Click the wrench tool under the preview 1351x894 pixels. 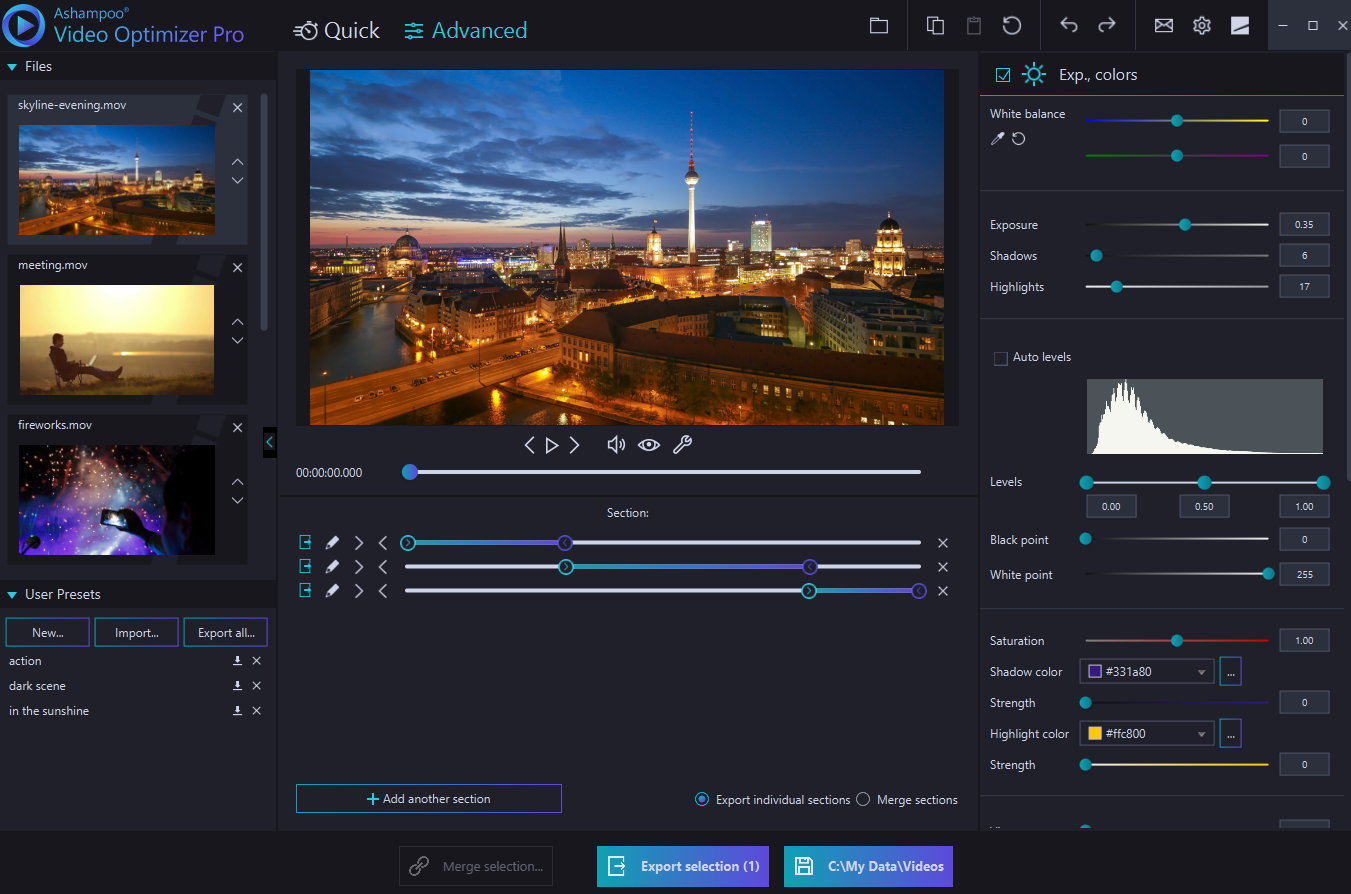coord(683,444)
